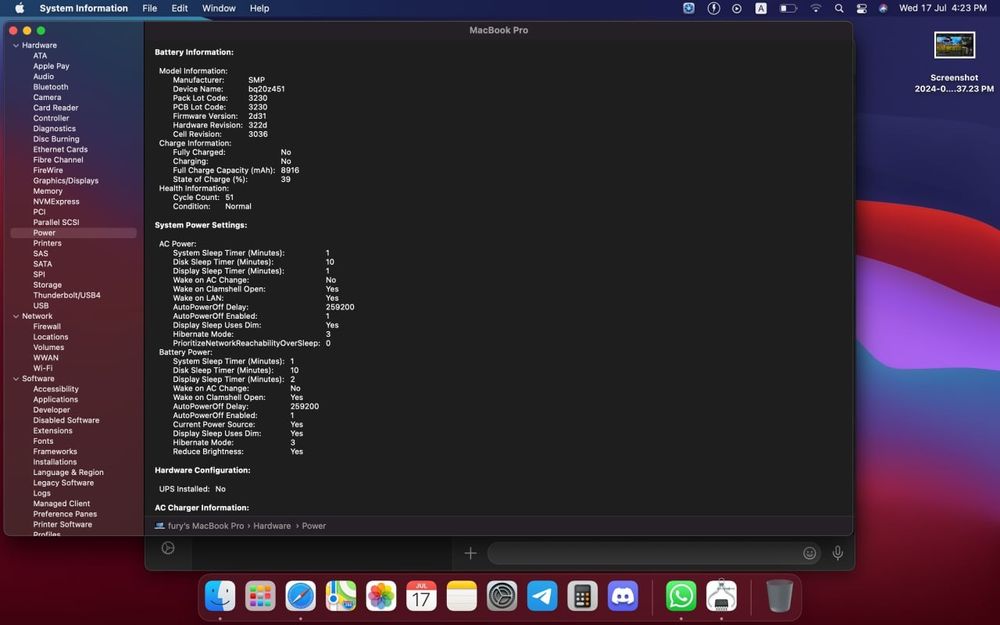The image size is (1000, 625).
Task: Click the AC Charger Information heading
Action: click(x=202, y=508)
